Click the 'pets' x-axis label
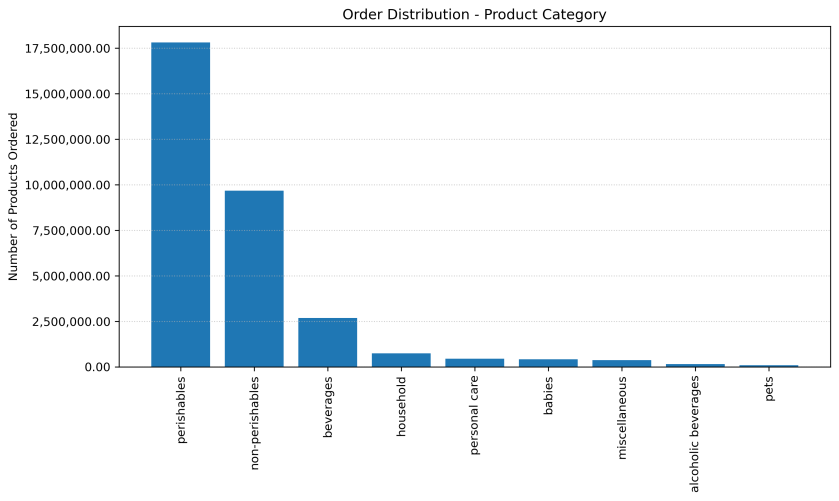This screenshot has height=501, width=839. click(769, 390)
